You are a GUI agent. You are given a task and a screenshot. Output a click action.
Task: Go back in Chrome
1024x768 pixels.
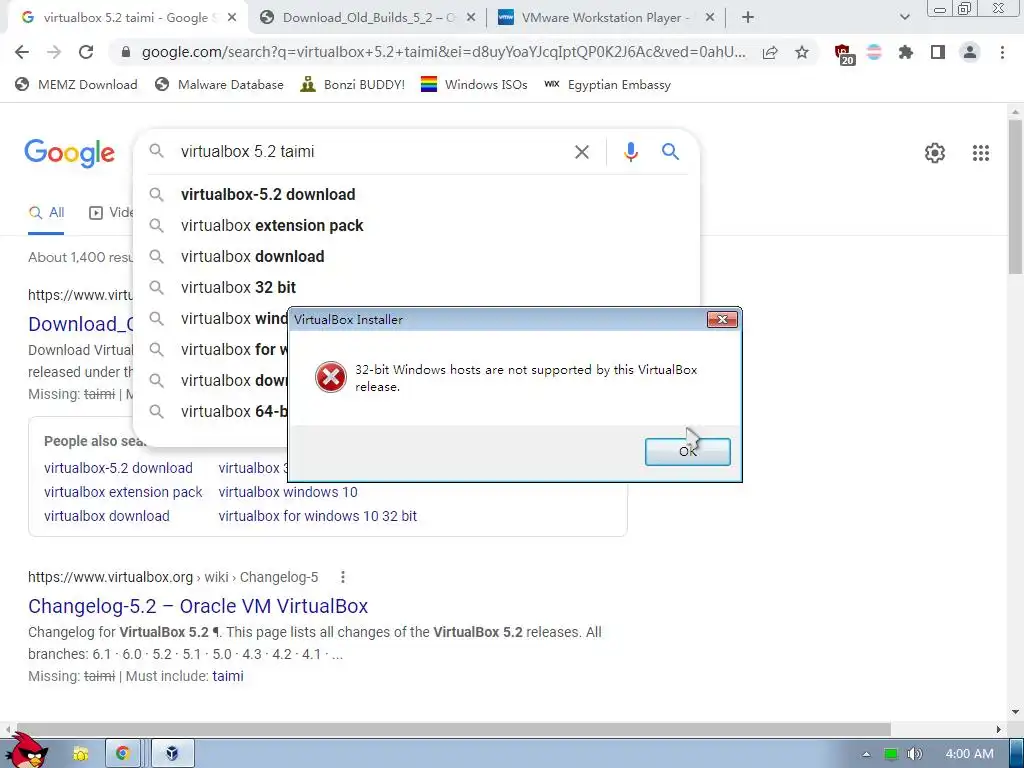pos(22,52)
